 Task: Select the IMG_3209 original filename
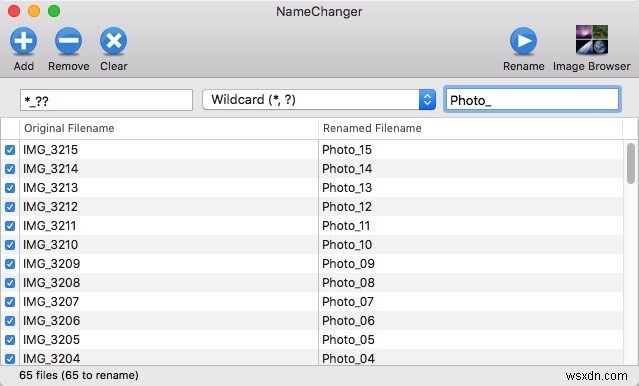pos(51,264)
